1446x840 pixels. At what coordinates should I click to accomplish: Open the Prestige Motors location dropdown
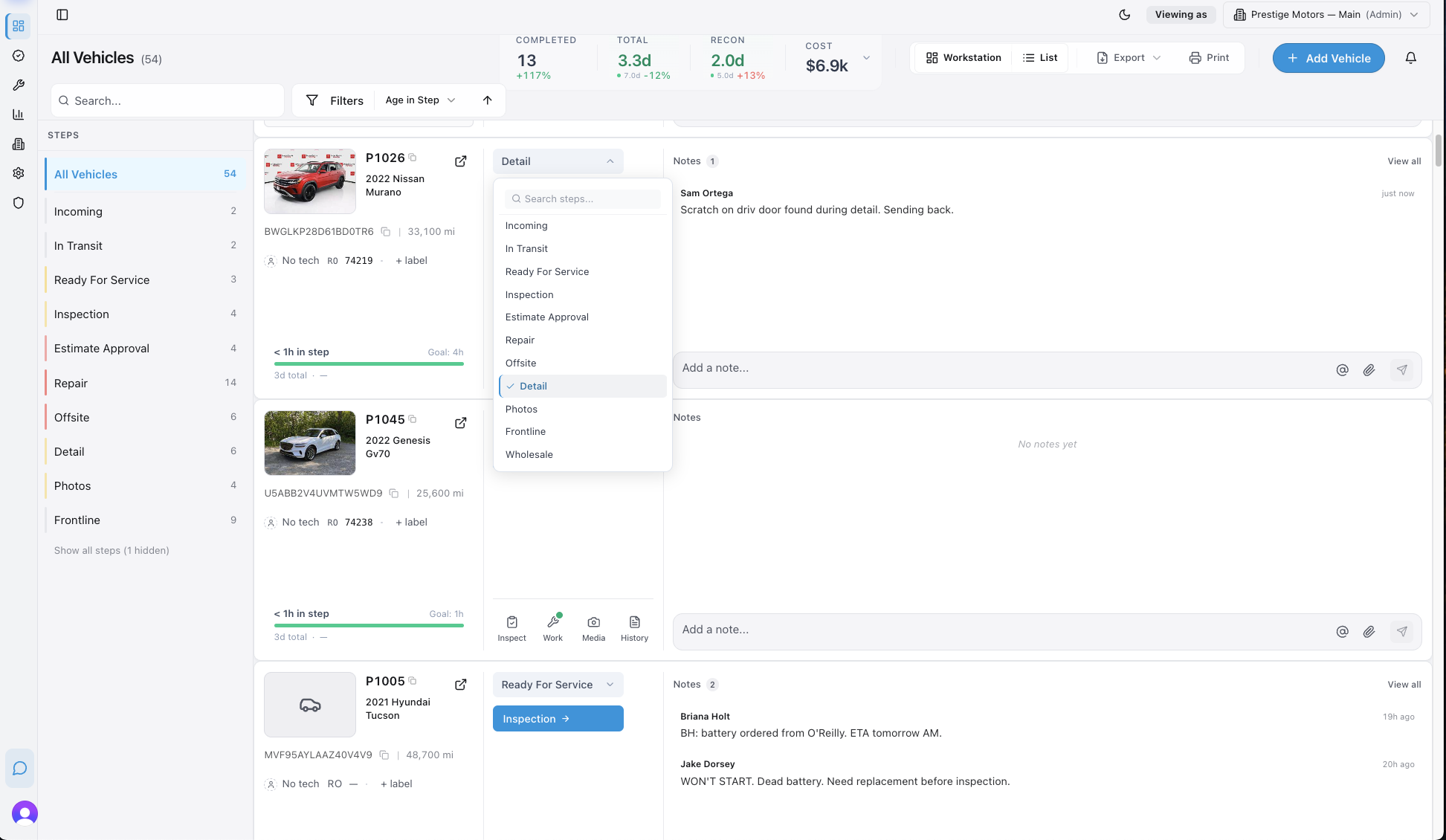tap(1326, 15)
